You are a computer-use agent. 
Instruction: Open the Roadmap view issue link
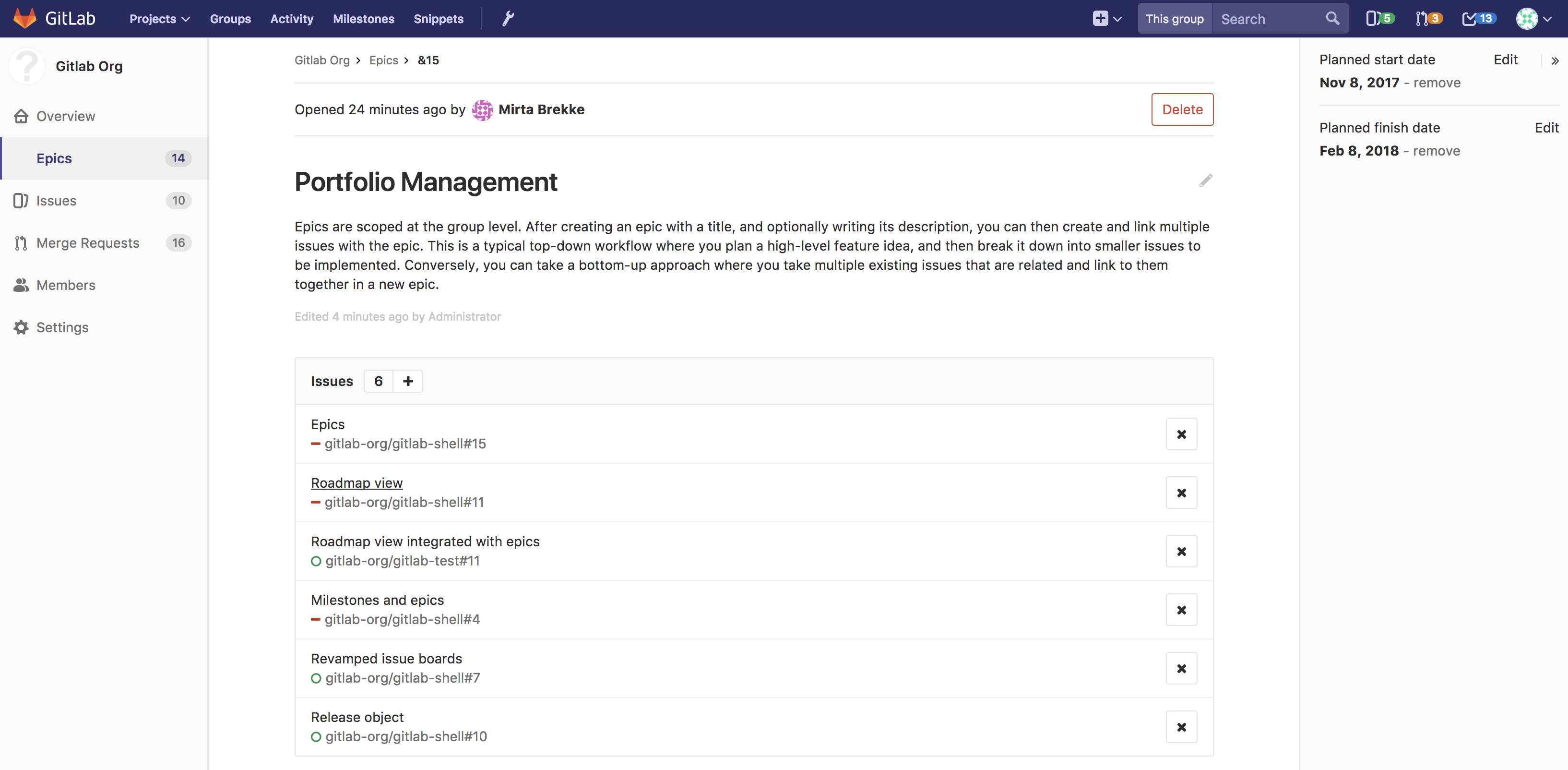[356, 483]
